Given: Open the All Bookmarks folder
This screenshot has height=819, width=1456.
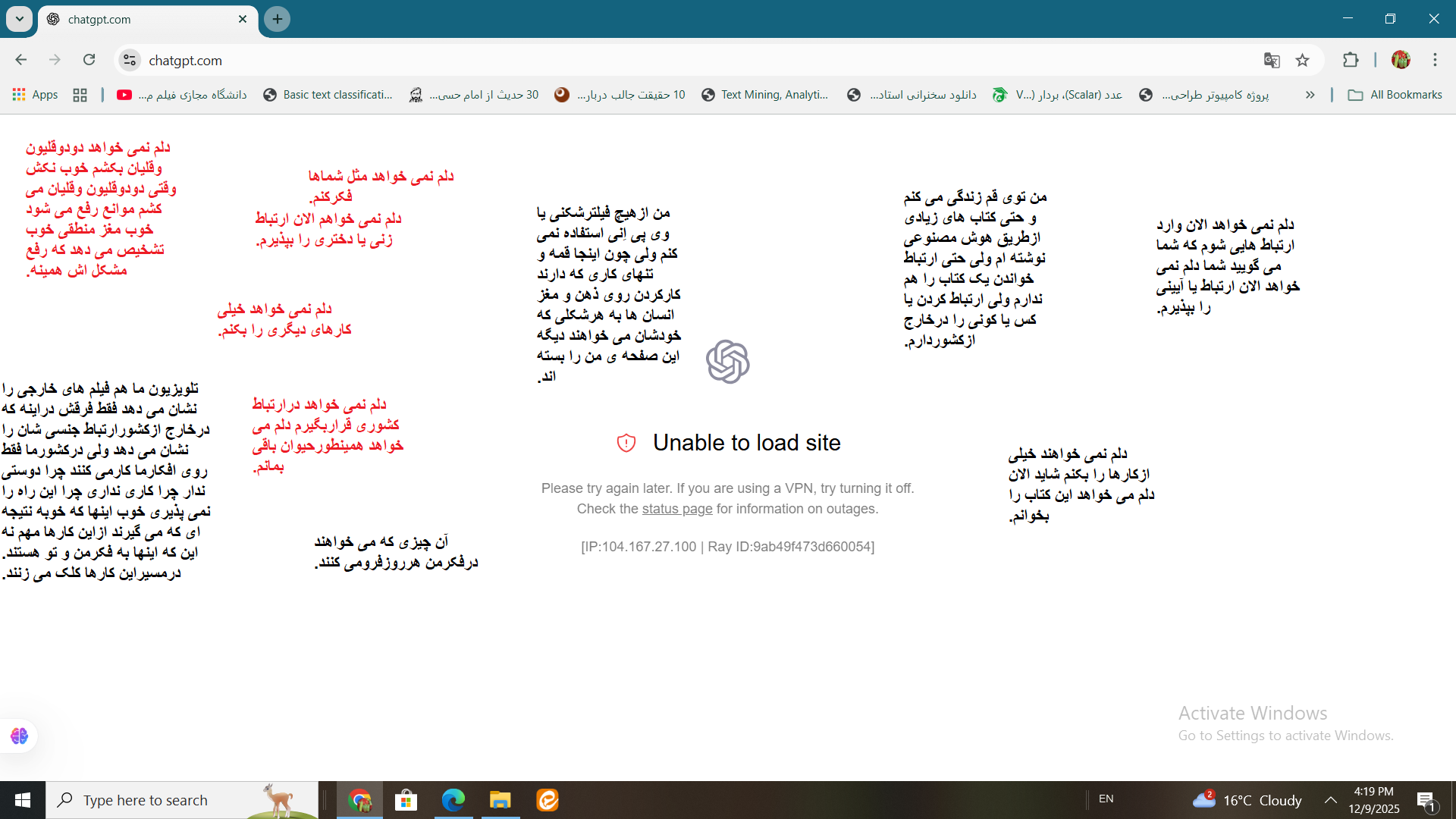Looking at the screenshot, I should click(1395, 95).
